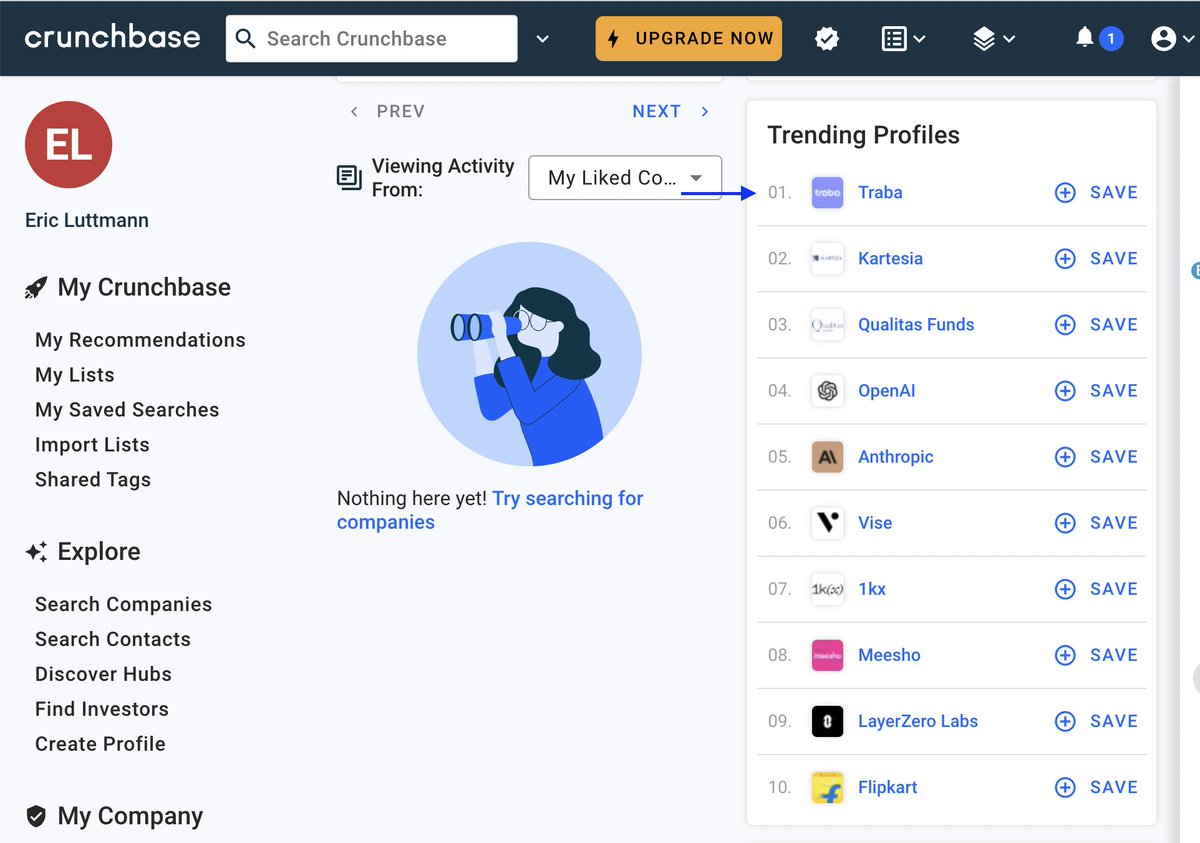Screen dimensions: 1200x843
Task: Open the Anthropic profile
Action: coord(896,457)
